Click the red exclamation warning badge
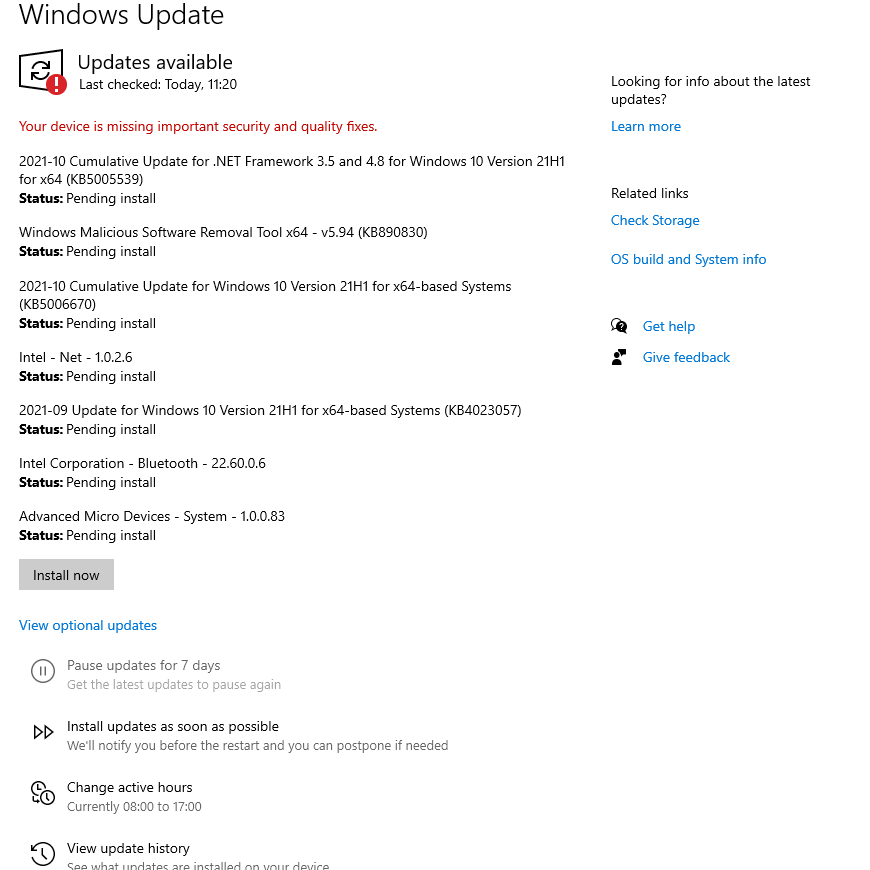 tap(56, 84)
